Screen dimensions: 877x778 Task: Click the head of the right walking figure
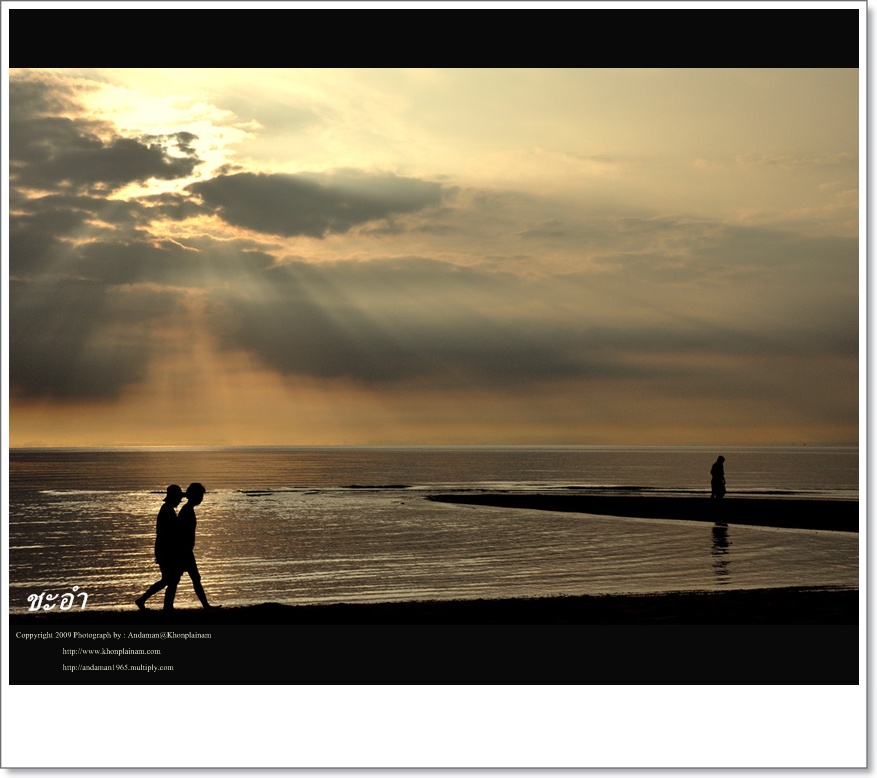click(195, 492)
